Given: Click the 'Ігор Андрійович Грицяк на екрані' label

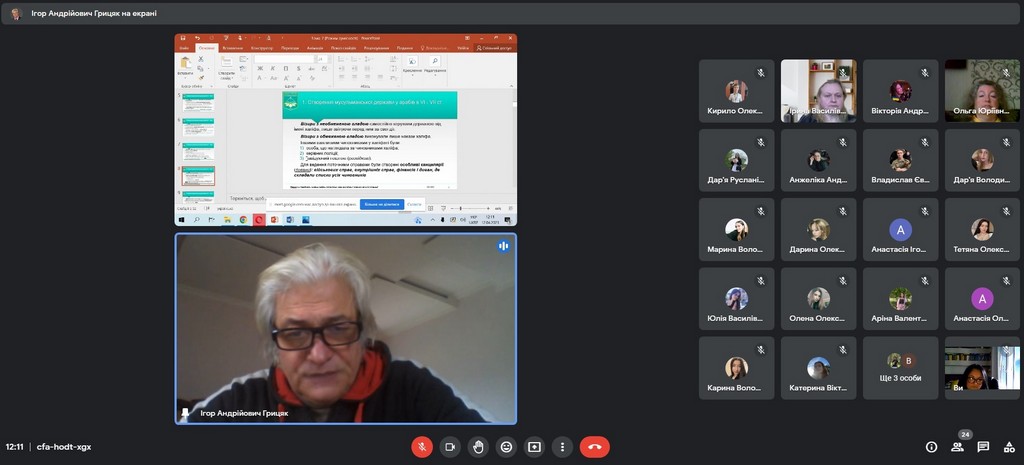Looking at the screenshot, I should tap(90, 14).
